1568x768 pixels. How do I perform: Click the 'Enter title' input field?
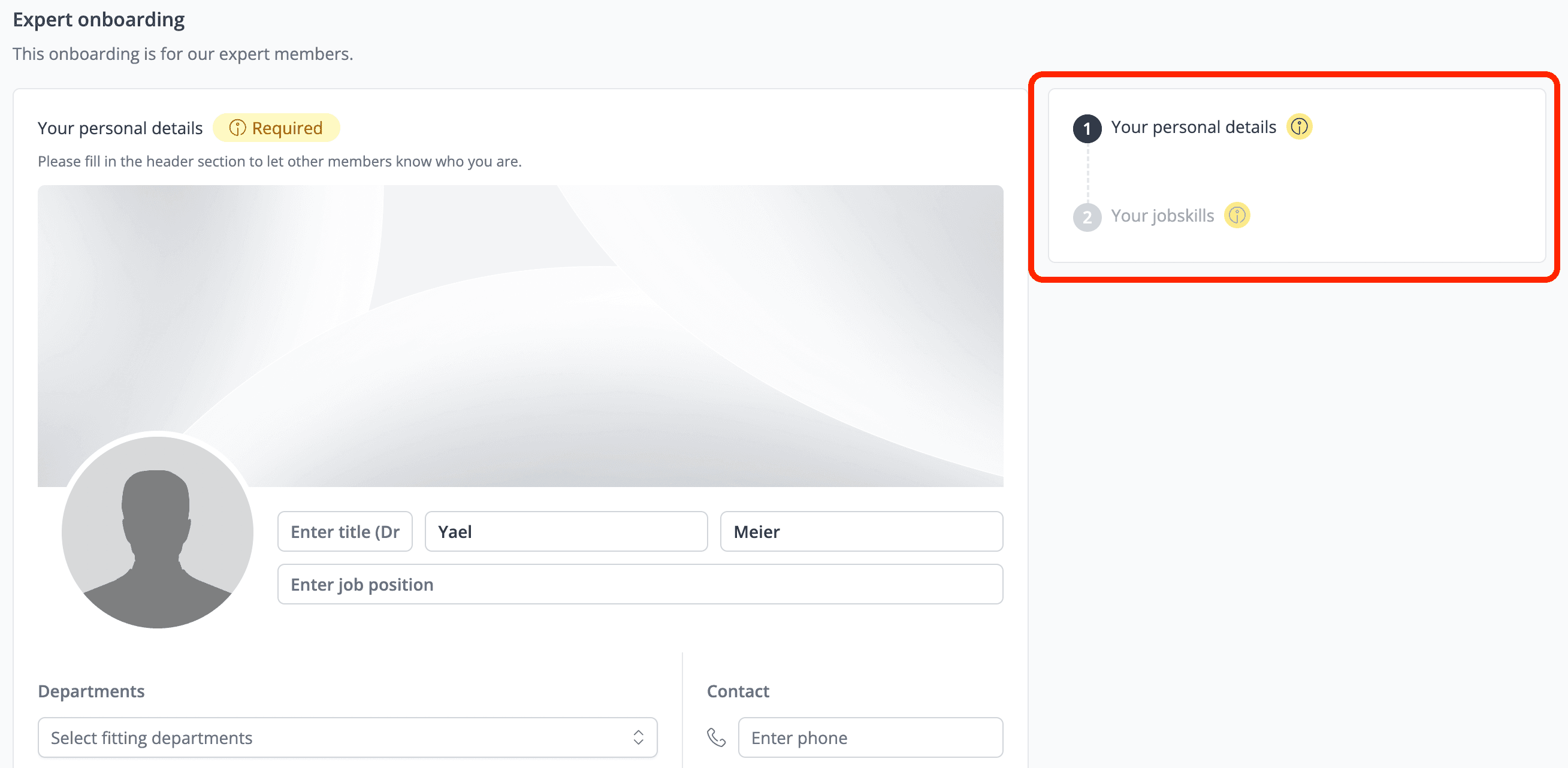[345, 531]
